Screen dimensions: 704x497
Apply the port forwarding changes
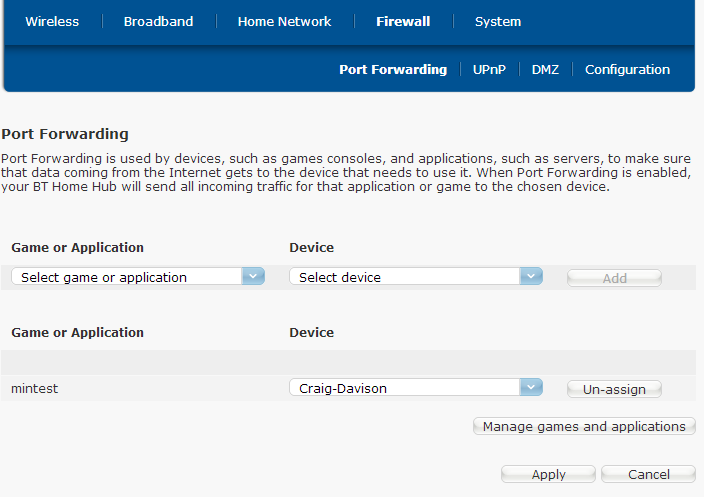548,474
